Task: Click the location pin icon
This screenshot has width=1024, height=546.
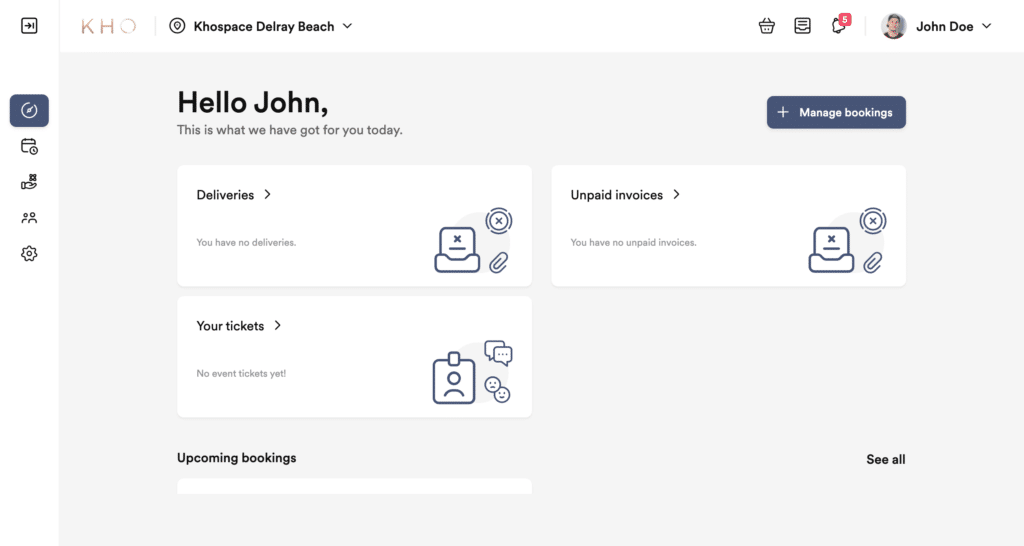Action: click(177, 26)
